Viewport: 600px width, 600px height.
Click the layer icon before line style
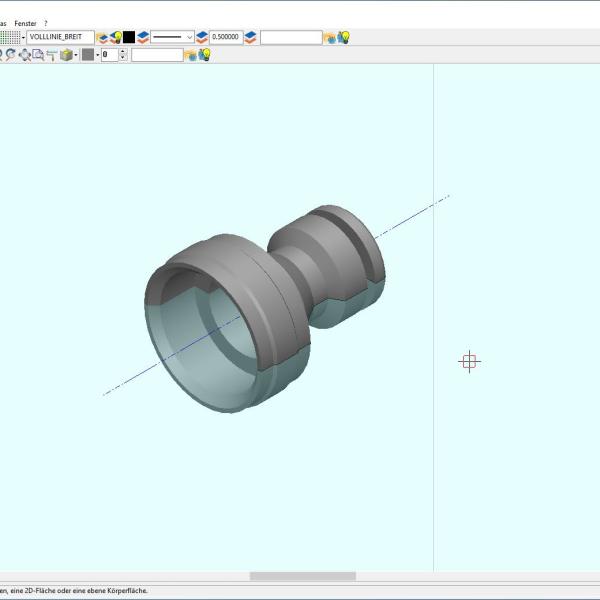[143, 38]
